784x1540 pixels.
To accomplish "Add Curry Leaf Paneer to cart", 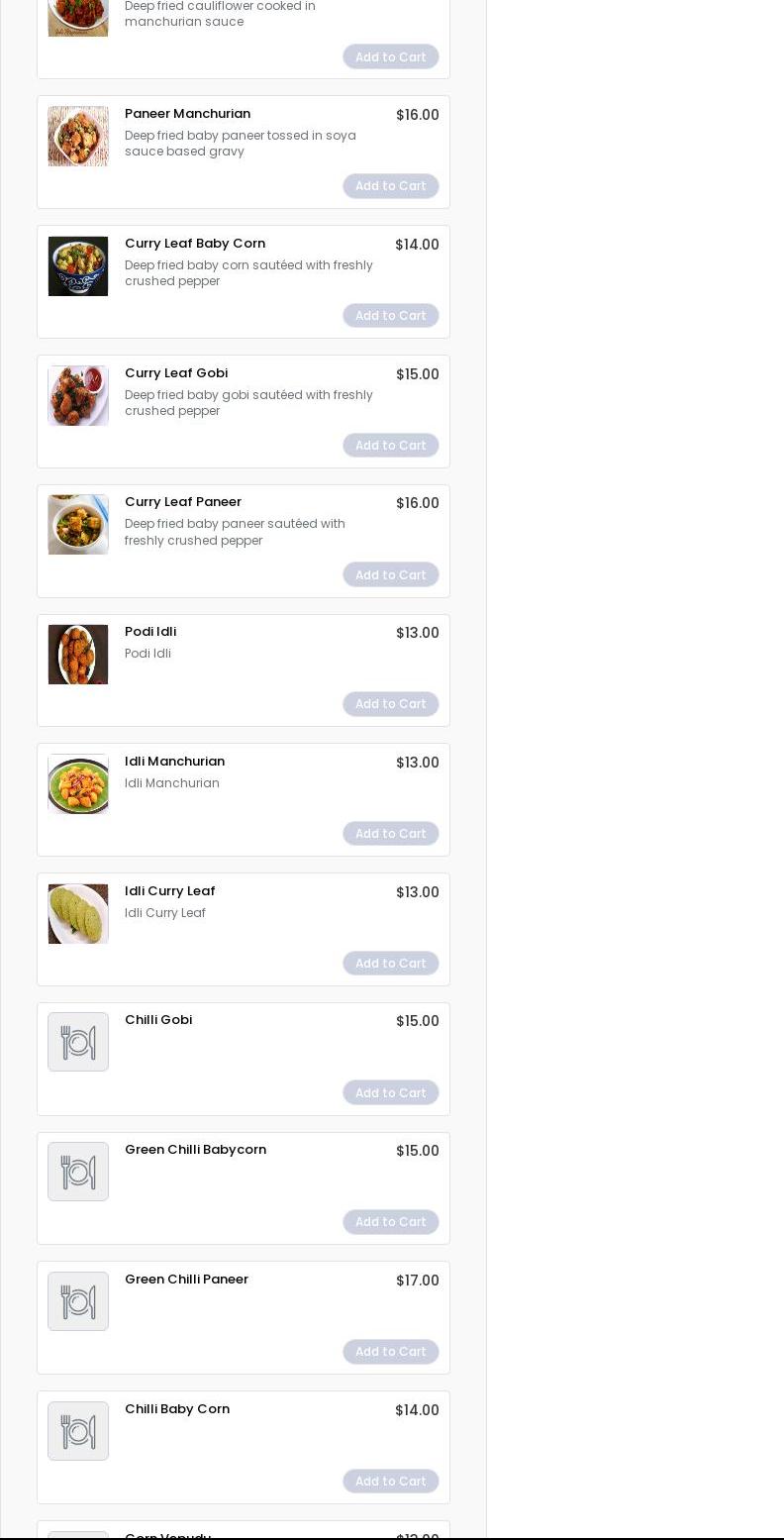I will pos(391,575).
